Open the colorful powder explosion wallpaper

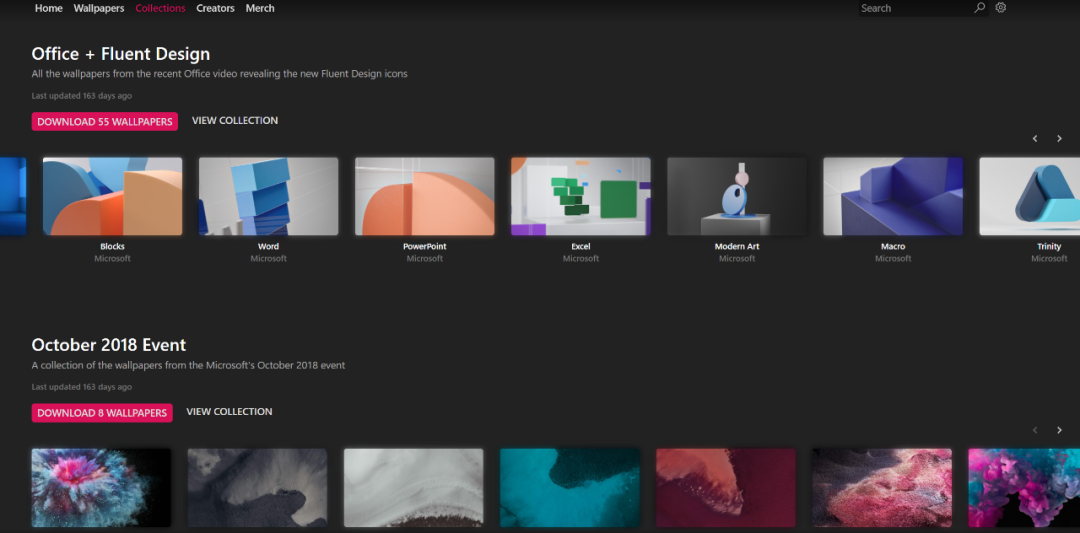coord(101,488)
